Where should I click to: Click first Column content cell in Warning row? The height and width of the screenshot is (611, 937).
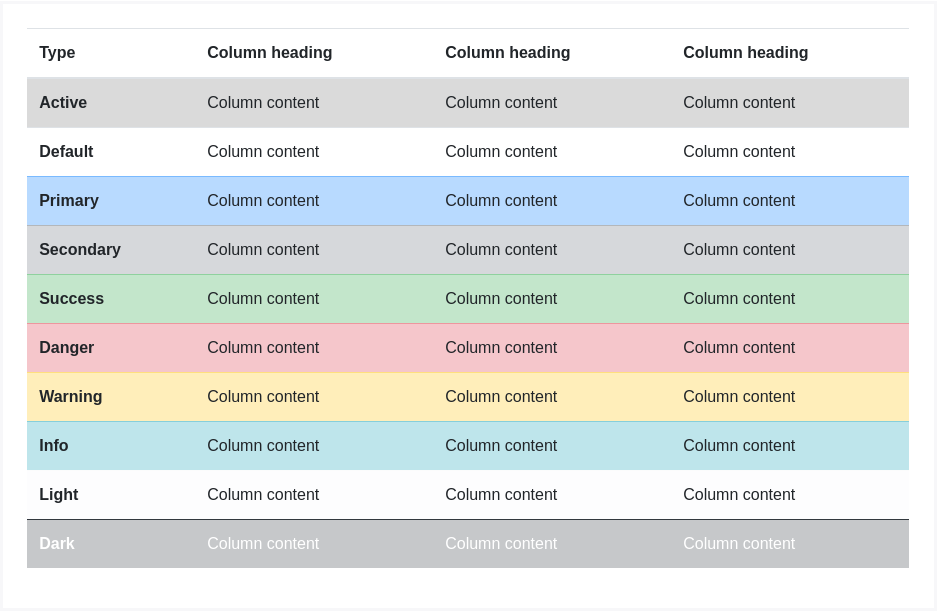click(x=263, y=397)
